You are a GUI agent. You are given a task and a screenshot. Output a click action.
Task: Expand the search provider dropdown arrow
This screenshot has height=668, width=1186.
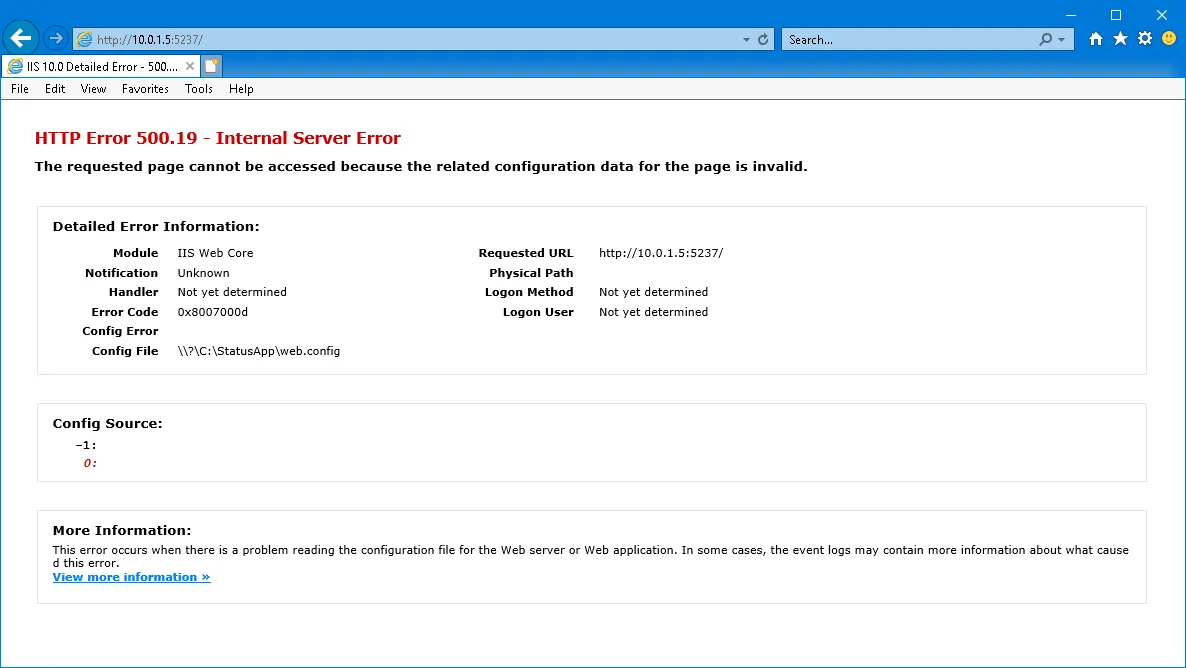1061,39
